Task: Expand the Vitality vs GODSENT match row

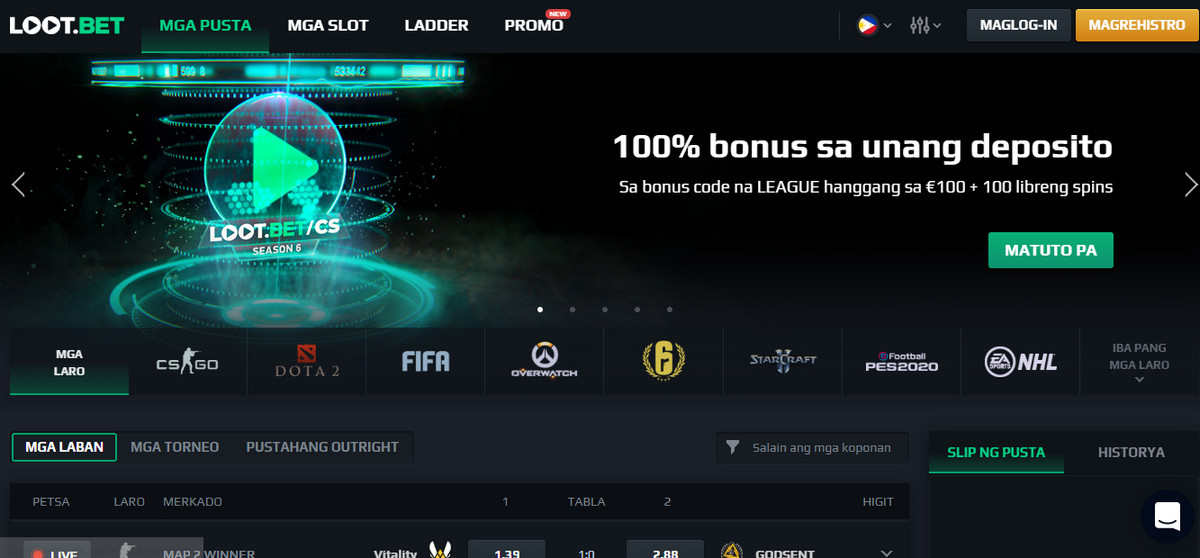Action: click(x=885, y=553)
